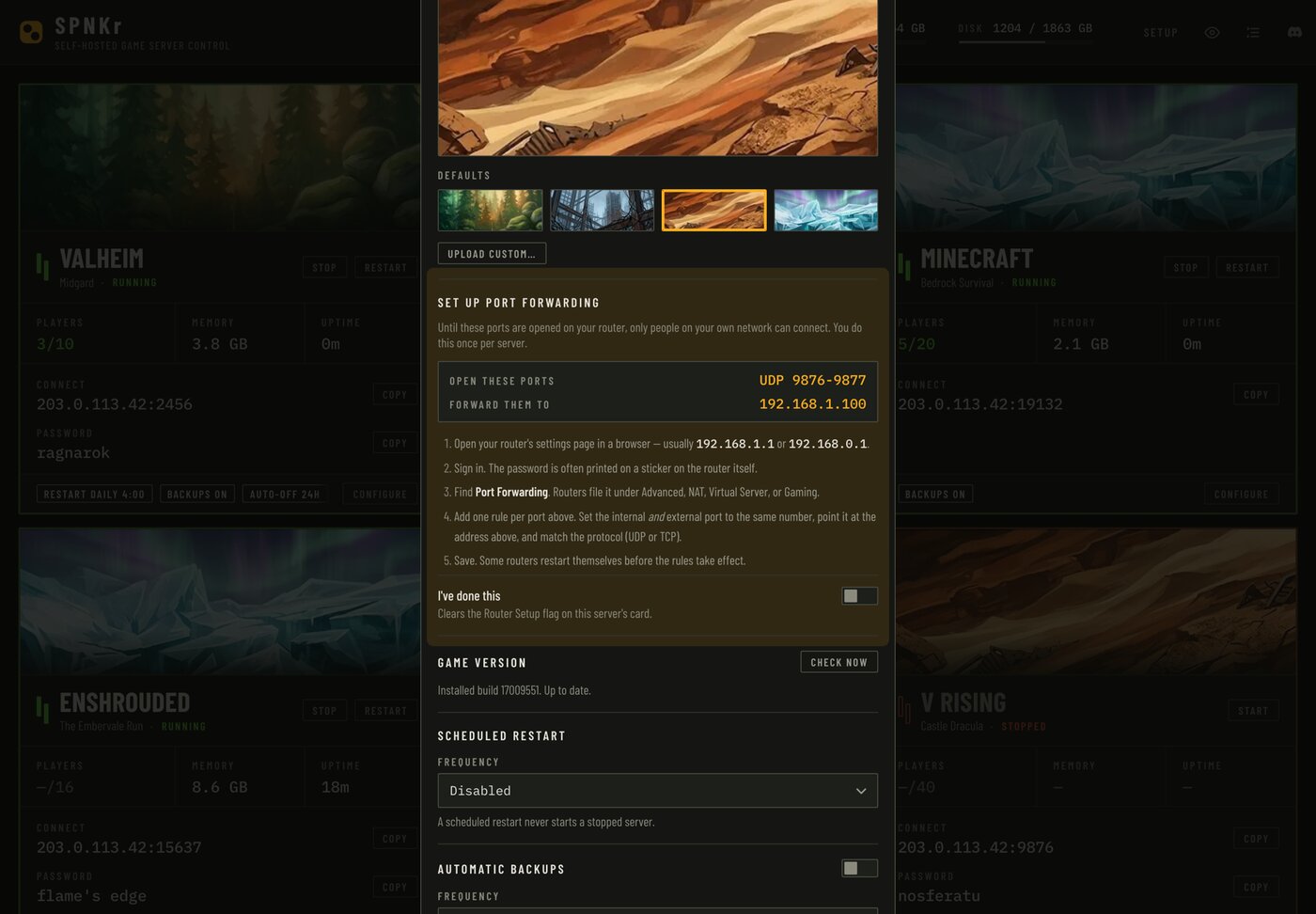Click Check Now for game version
Screen dimensions: 1316x914
[839, 662]
